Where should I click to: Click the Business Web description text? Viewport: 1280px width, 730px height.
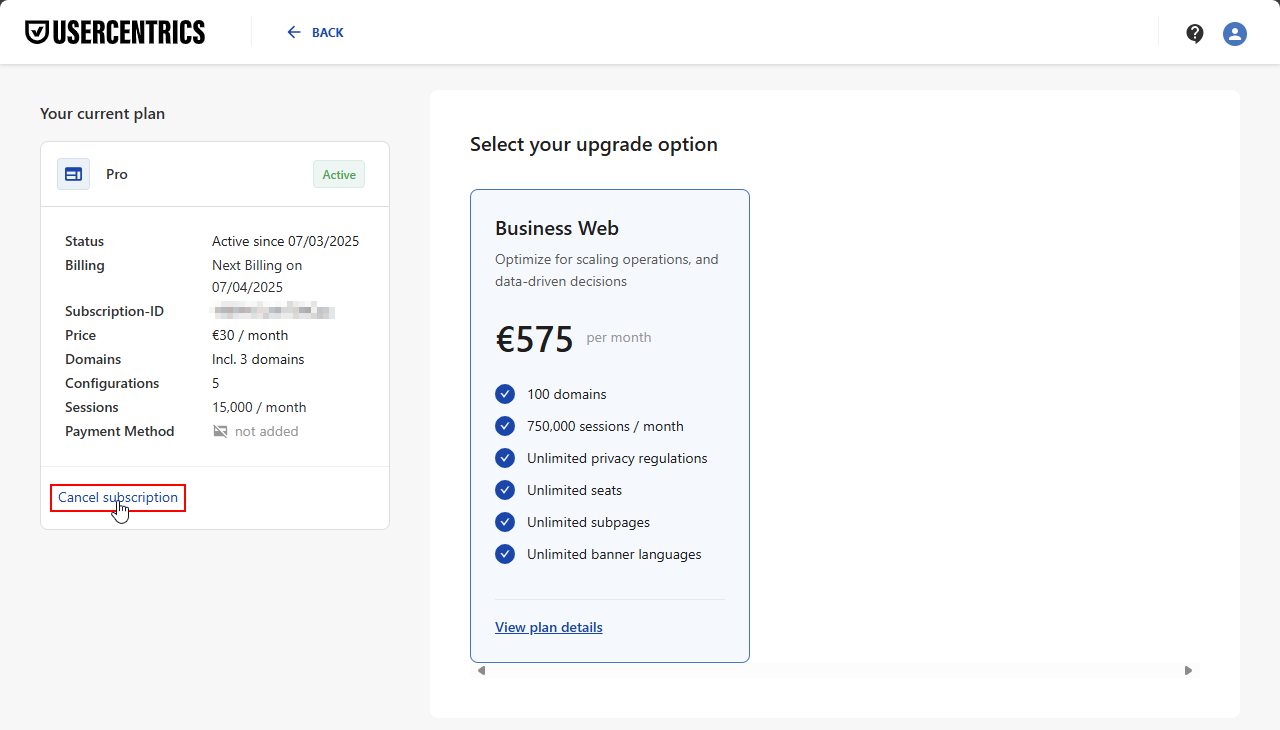(x=607, y=270)
